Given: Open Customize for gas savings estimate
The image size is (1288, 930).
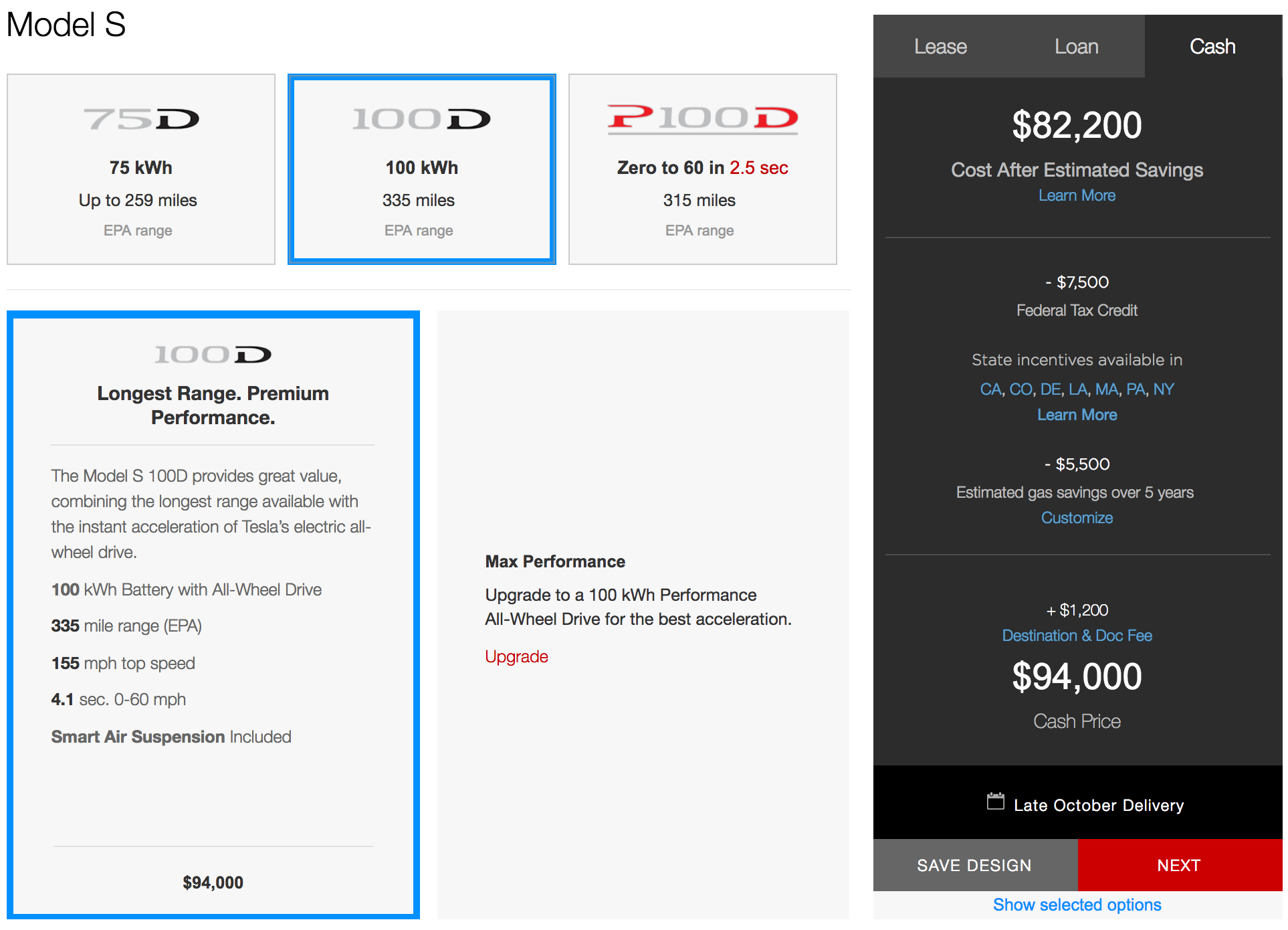Looking at the screenshot, I should (x=1077, y=518).
